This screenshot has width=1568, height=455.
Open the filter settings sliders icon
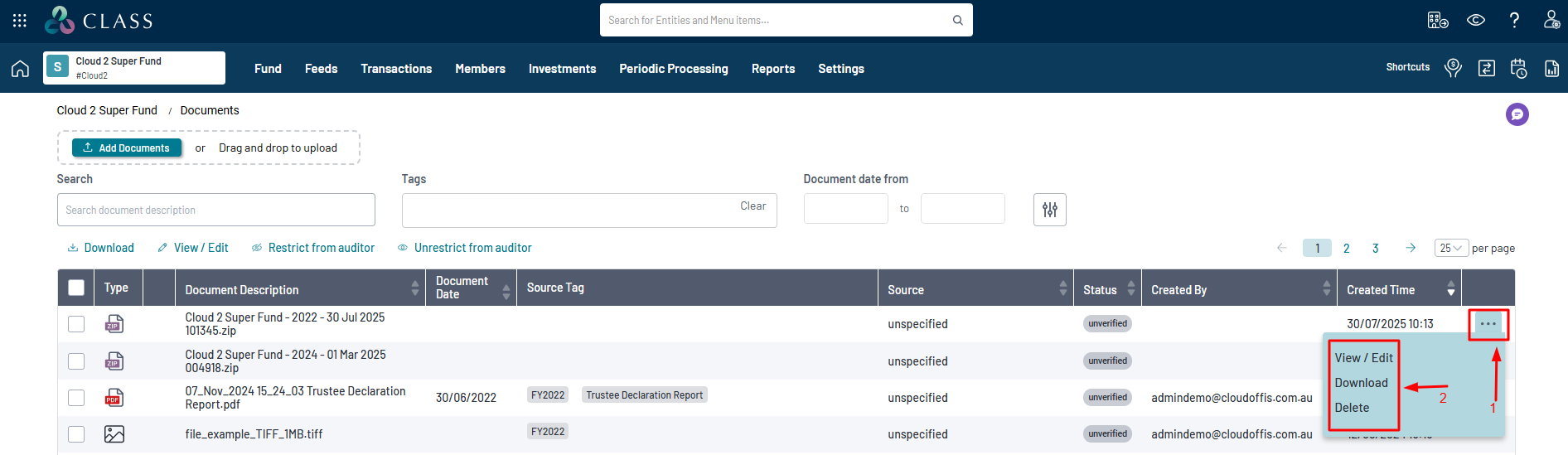[1049, 210]
